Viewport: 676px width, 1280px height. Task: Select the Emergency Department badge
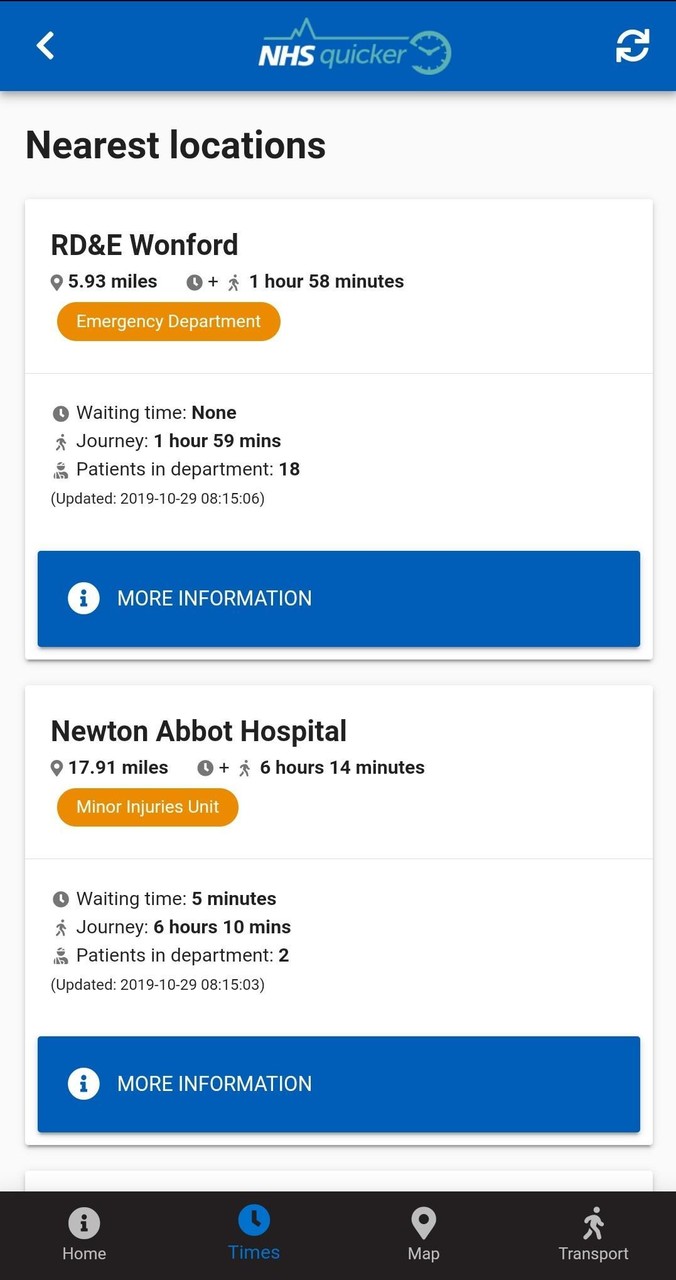tap(168, 322)
